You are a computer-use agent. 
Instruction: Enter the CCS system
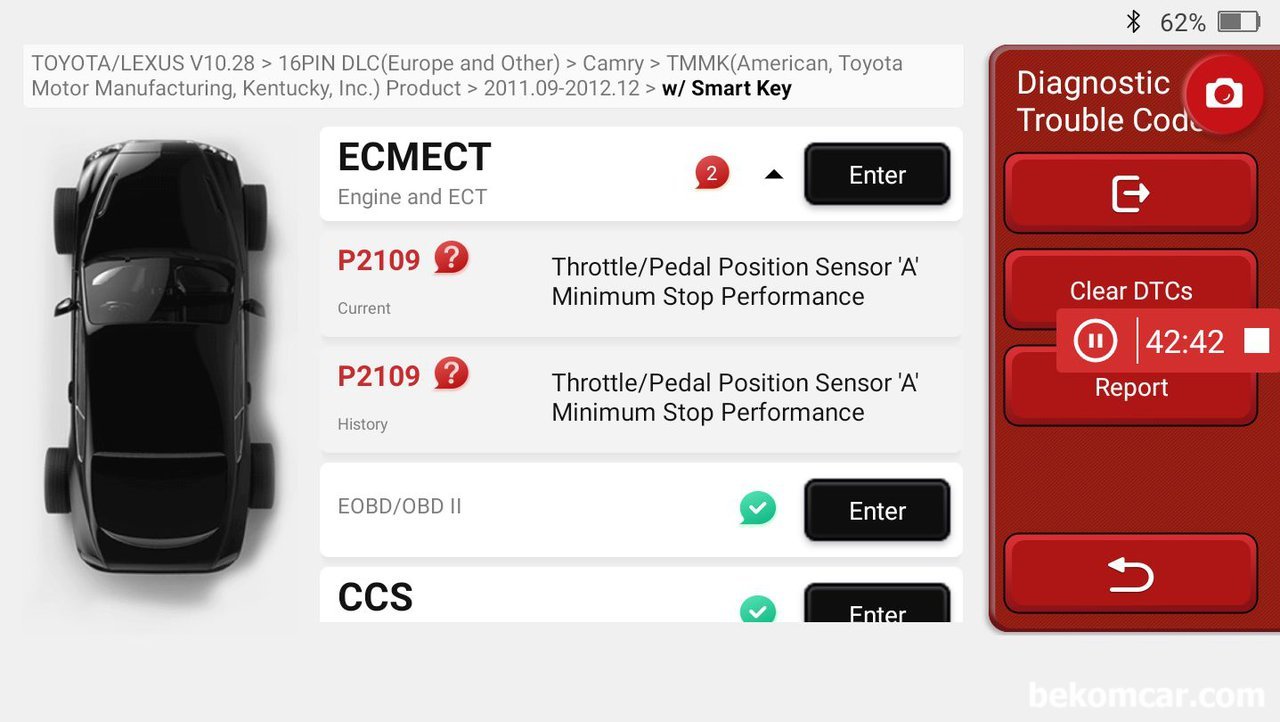pyautogui.click(x=877, y=608)
